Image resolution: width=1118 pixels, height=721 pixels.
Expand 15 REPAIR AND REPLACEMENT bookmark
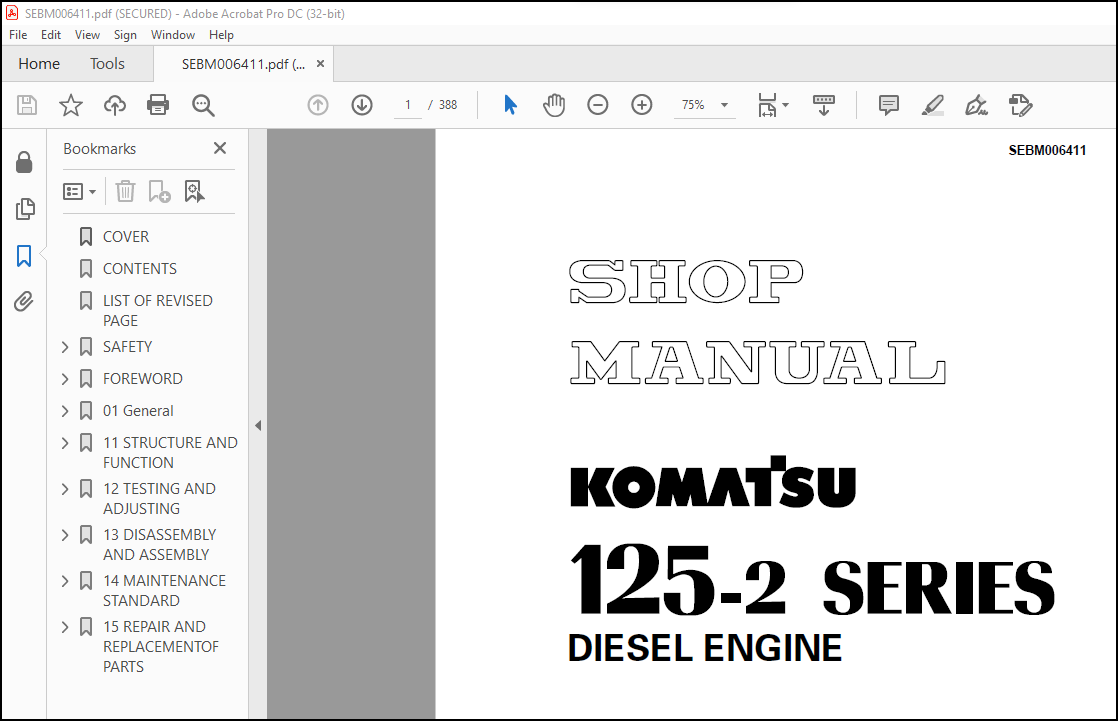coord(65,627)
